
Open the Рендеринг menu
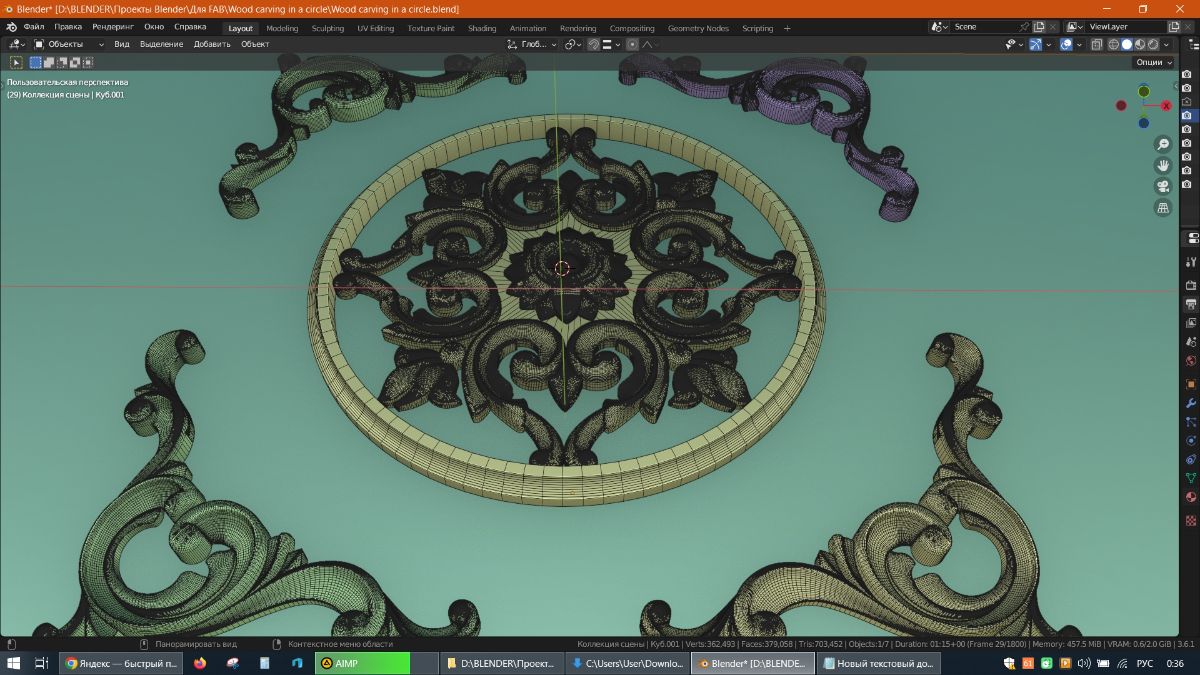point(115,27)
